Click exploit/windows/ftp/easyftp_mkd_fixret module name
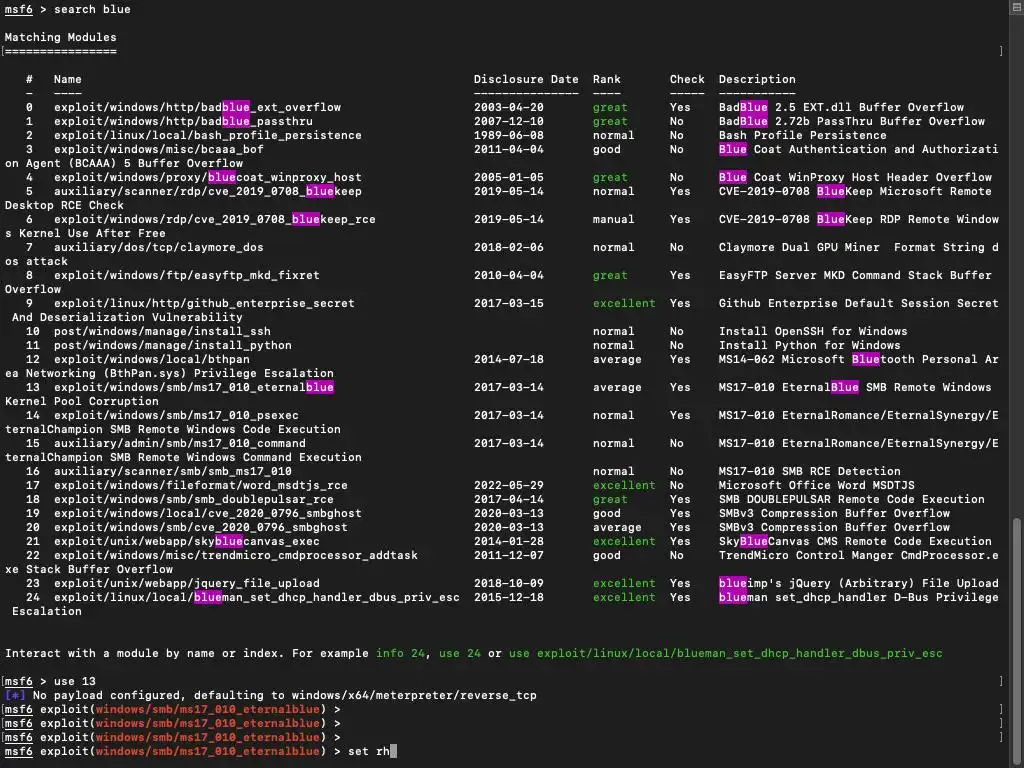This screenshot has height=768, width=1024. (187, 276)
